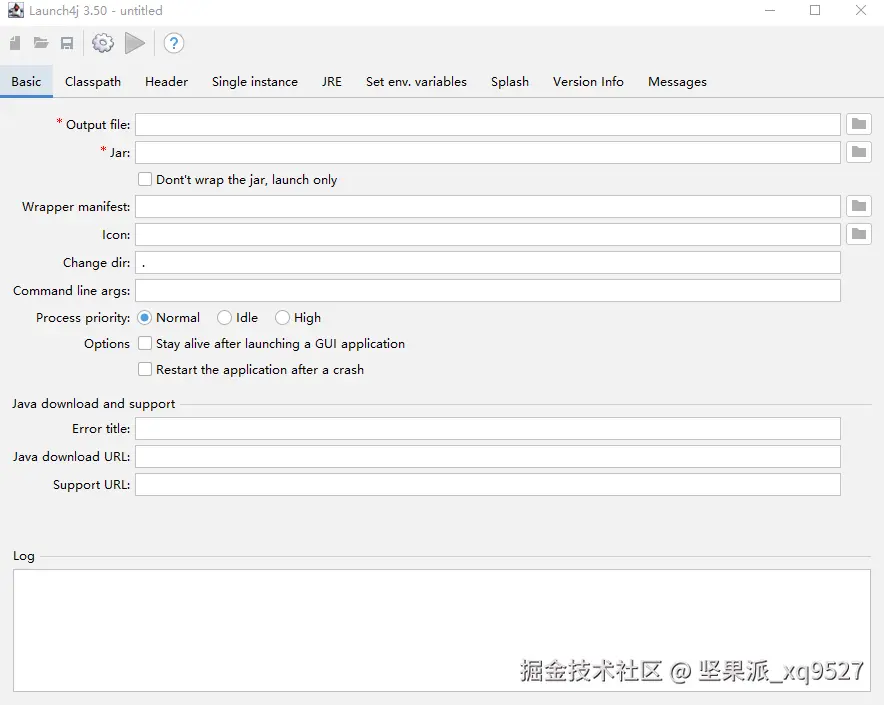This screenshot has width=884, height=705.
Task: Close the Launch4j window
Action: pos(860,10)
